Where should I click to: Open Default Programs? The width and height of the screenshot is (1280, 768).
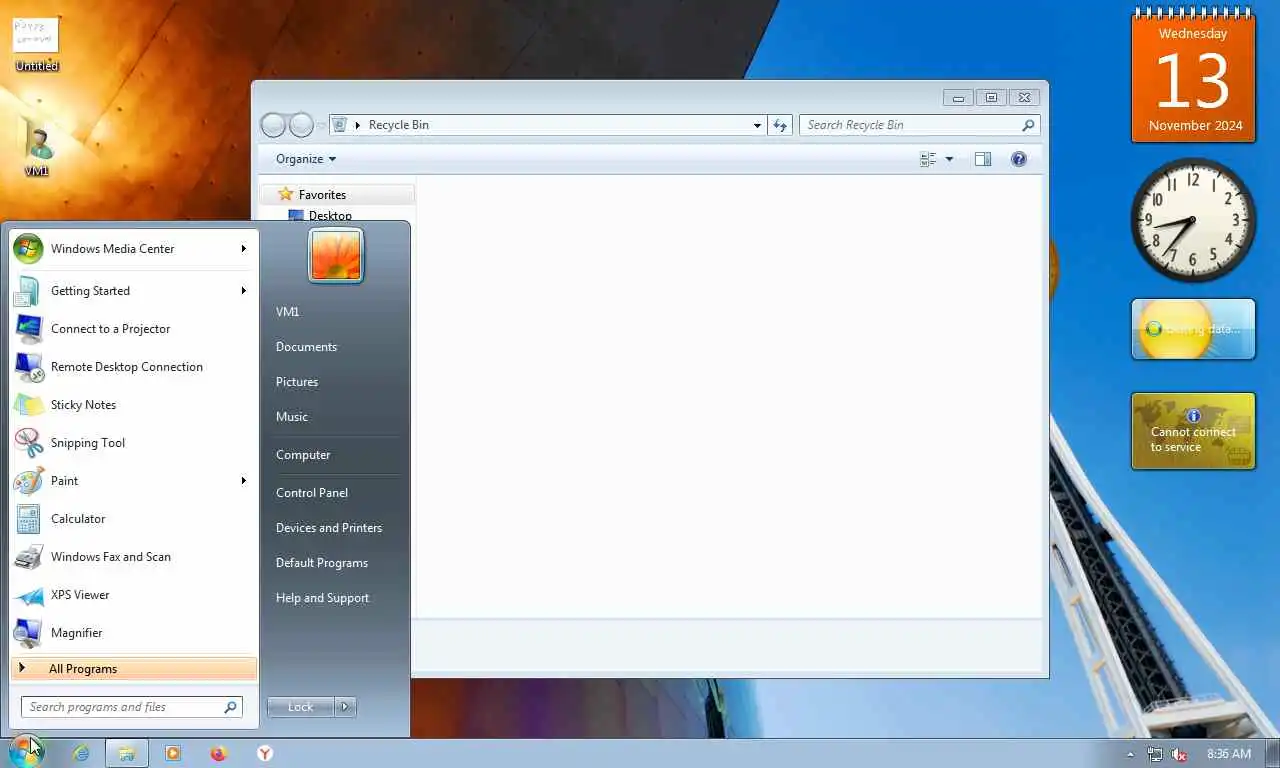(322, 563)
